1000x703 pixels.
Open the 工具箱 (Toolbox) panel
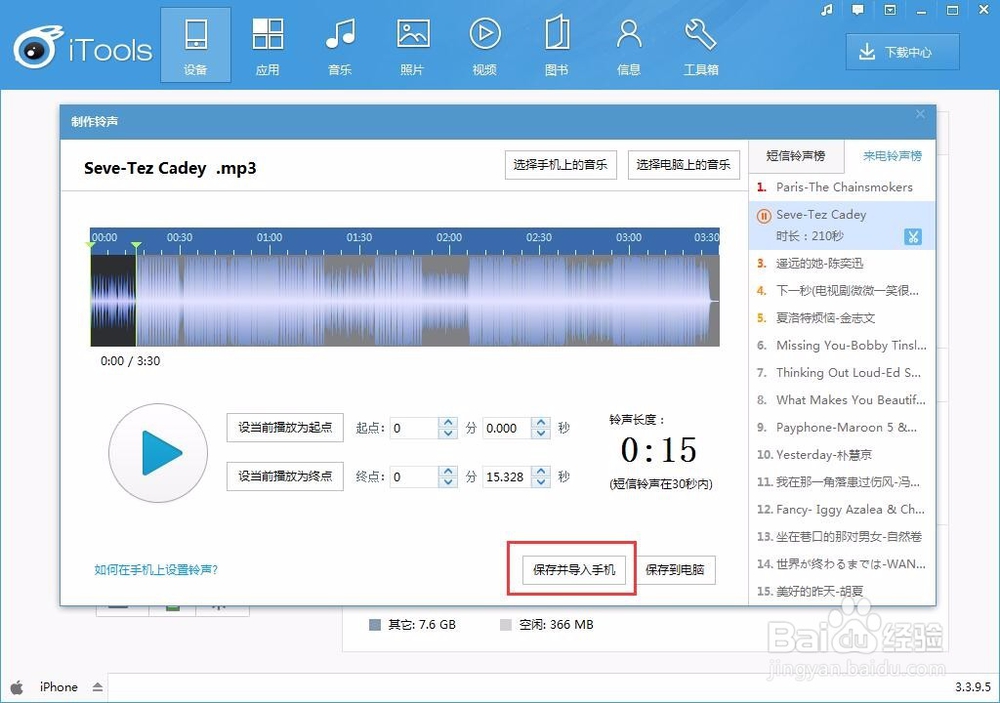[x=700, y=44]
